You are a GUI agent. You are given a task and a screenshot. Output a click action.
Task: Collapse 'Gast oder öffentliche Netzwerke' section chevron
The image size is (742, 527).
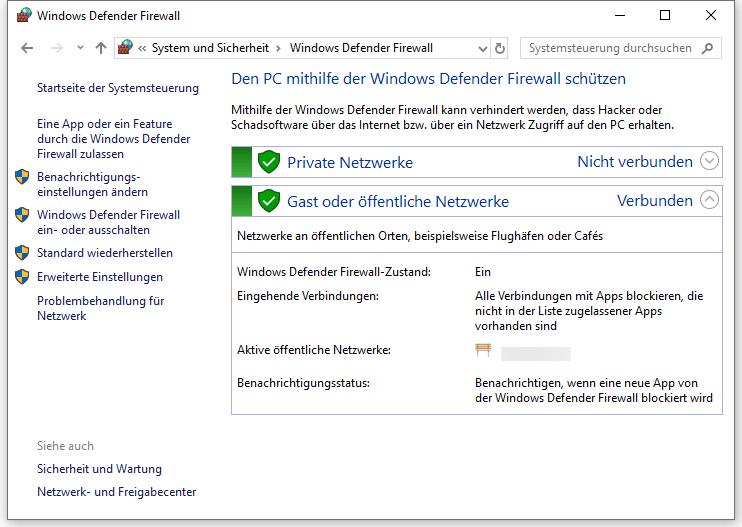(709, 200)
